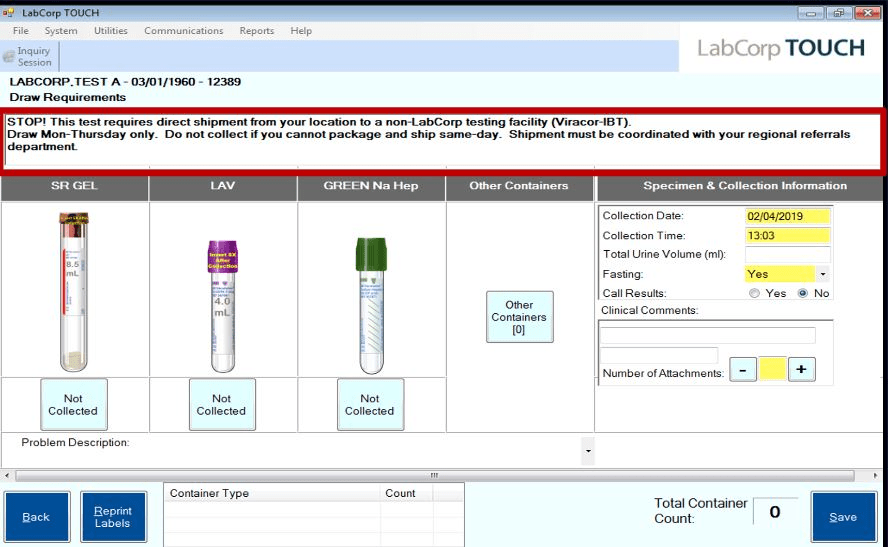Click the horizontal scrollbar thumb
Viewport: 888px width, 547px height.
click(434, 476)
